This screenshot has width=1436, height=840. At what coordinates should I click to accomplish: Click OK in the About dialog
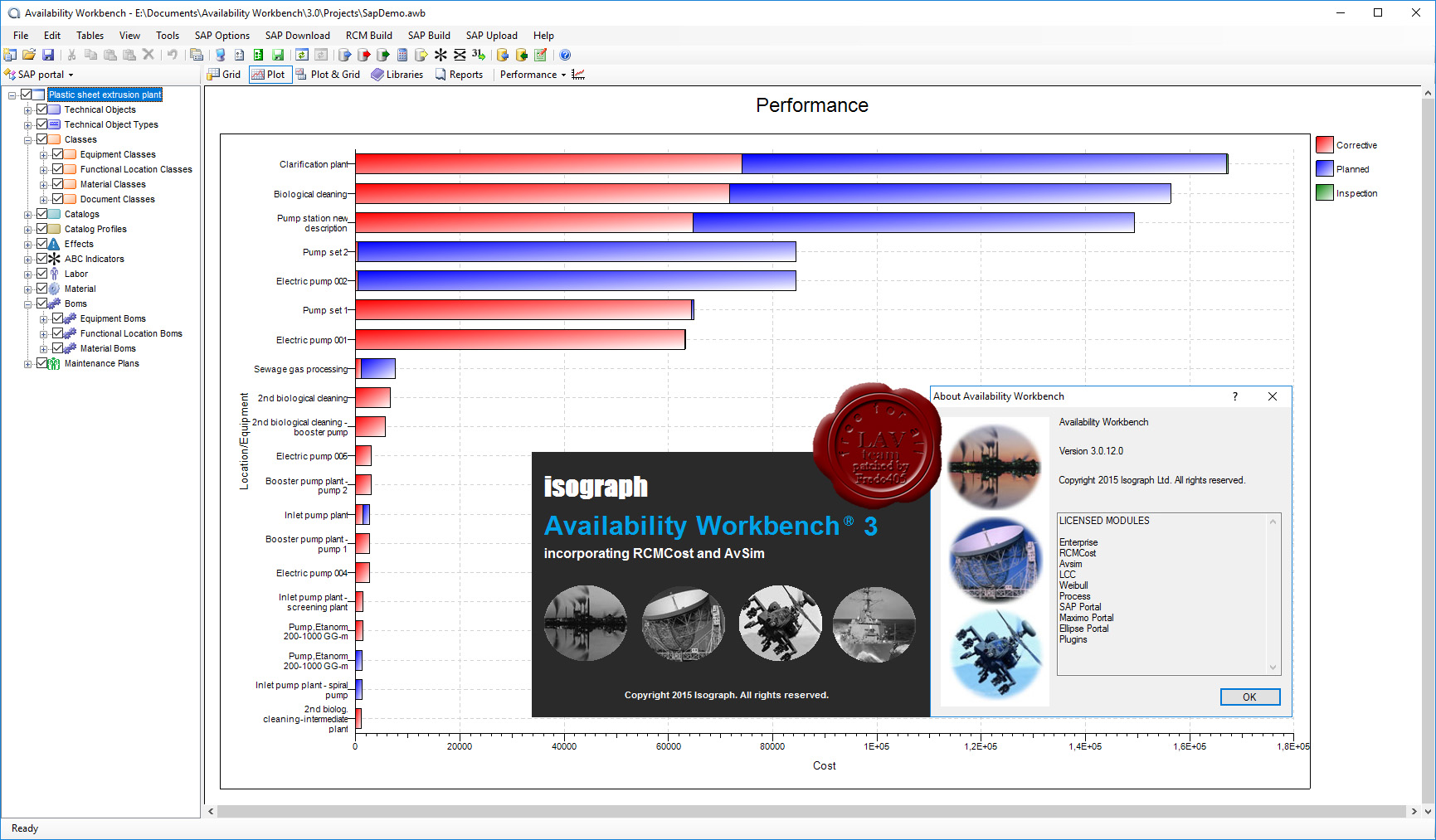[x=1250, y=697]
